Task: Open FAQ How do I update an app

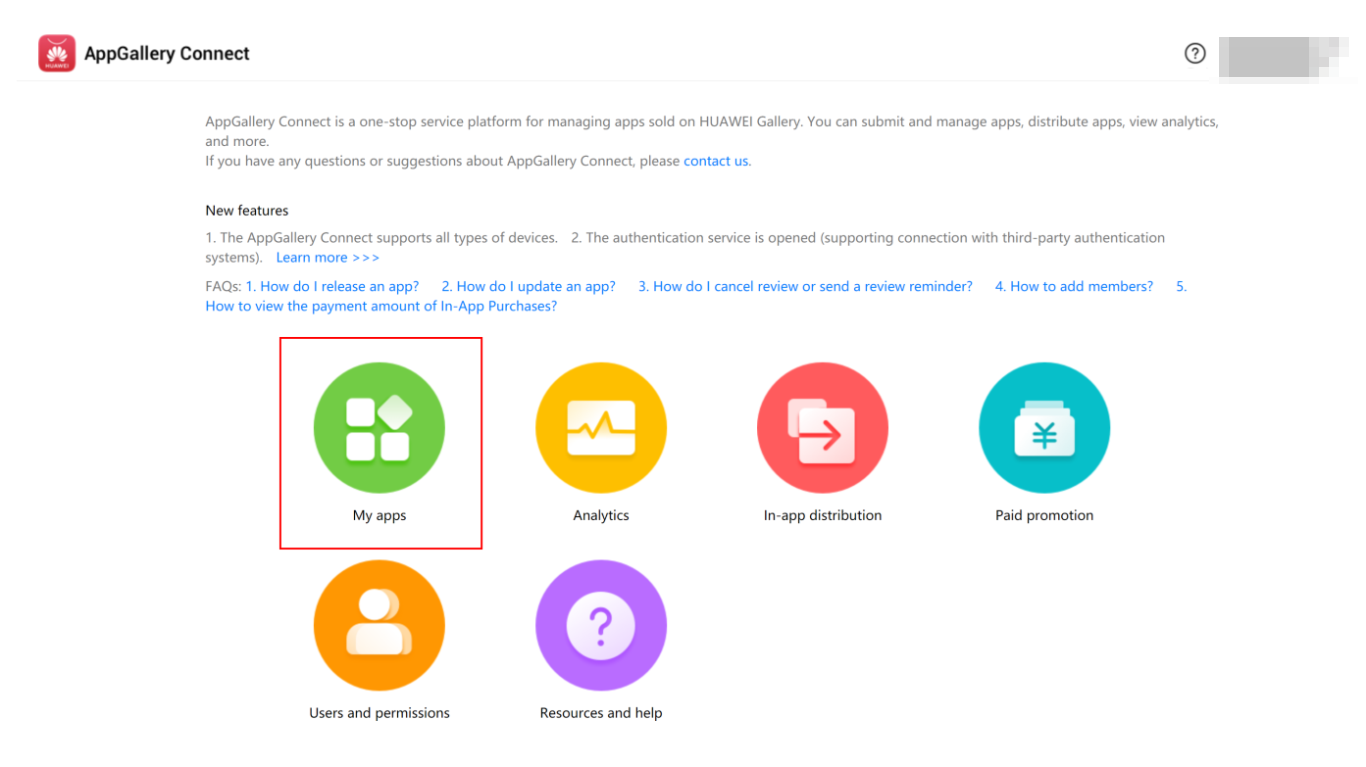Action: coord(529,286)
